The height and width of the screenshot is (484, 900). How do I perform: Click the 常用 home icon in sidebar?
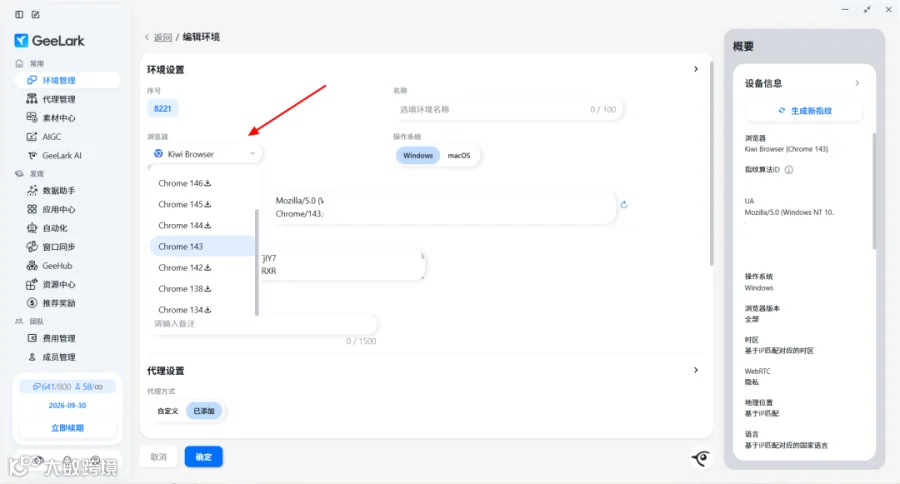click(20, 63)
